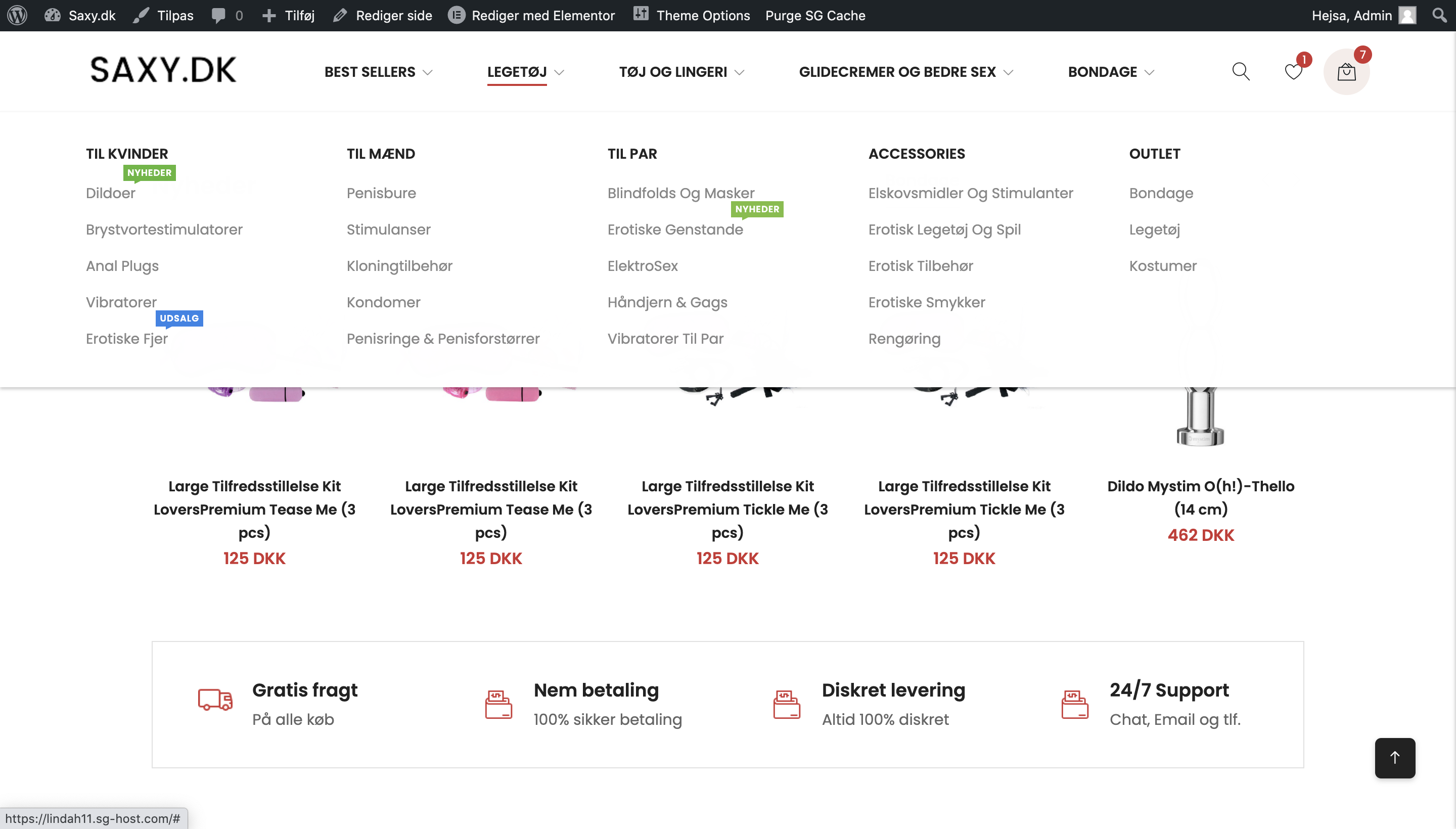This screenshot has width=1456, height=829.
Task: Click Purge SG Cache button
Action: click(x=815, y=15)
